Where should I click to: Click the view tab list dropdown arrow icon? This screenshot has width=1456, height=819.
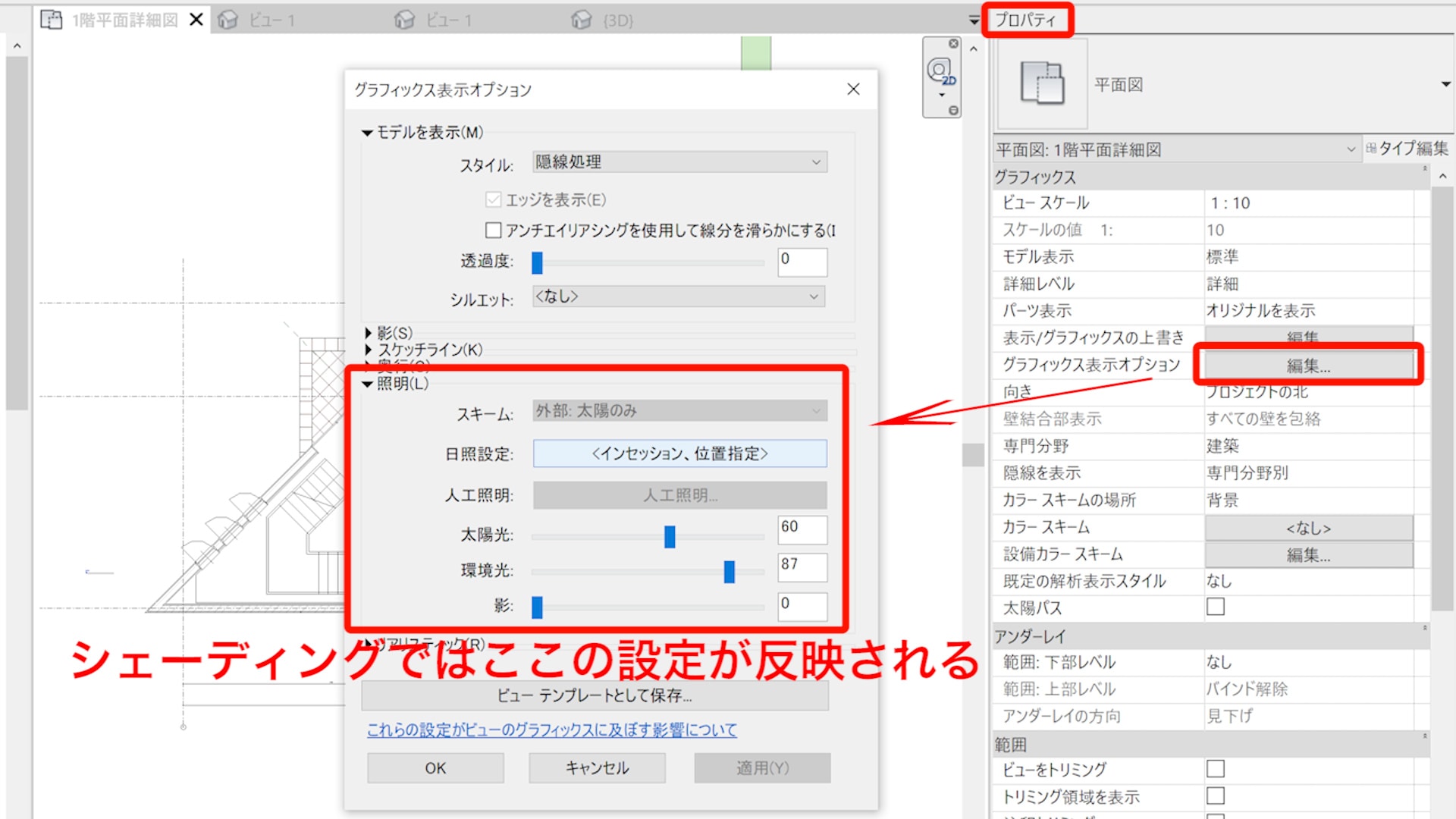(x=974, y=20)
